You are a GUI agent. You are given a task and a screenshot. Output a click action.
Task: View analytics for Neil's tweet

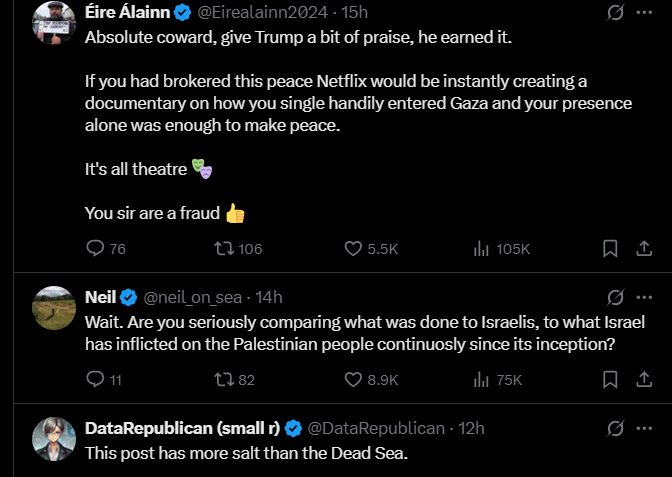pos(480,379)
